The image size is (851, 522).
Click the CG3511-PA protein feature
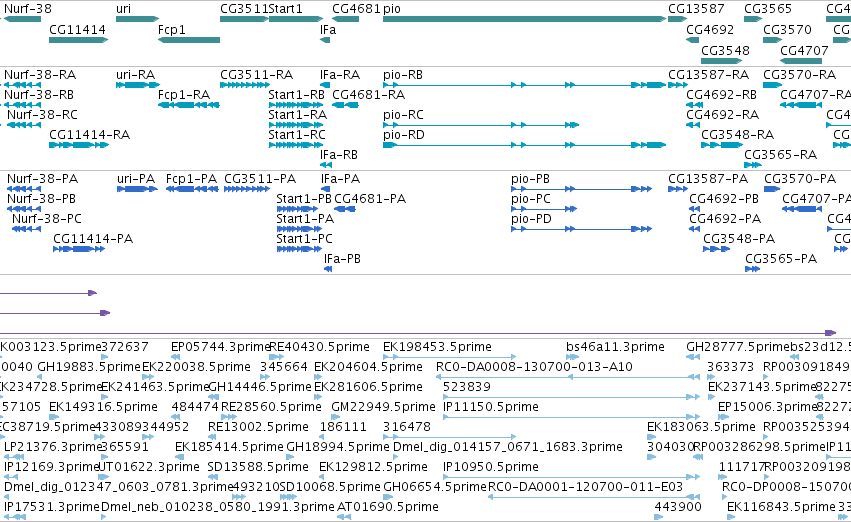coord(247,189)
